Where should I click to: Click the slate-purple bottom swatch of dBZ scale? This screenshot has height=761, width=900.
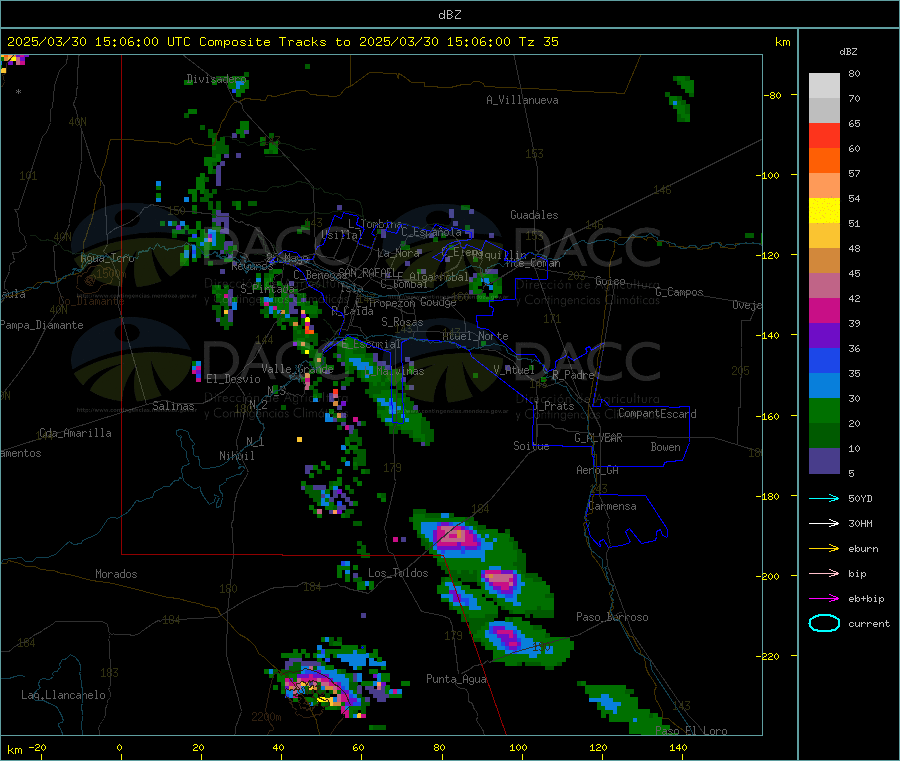click(x=824, y=461)
